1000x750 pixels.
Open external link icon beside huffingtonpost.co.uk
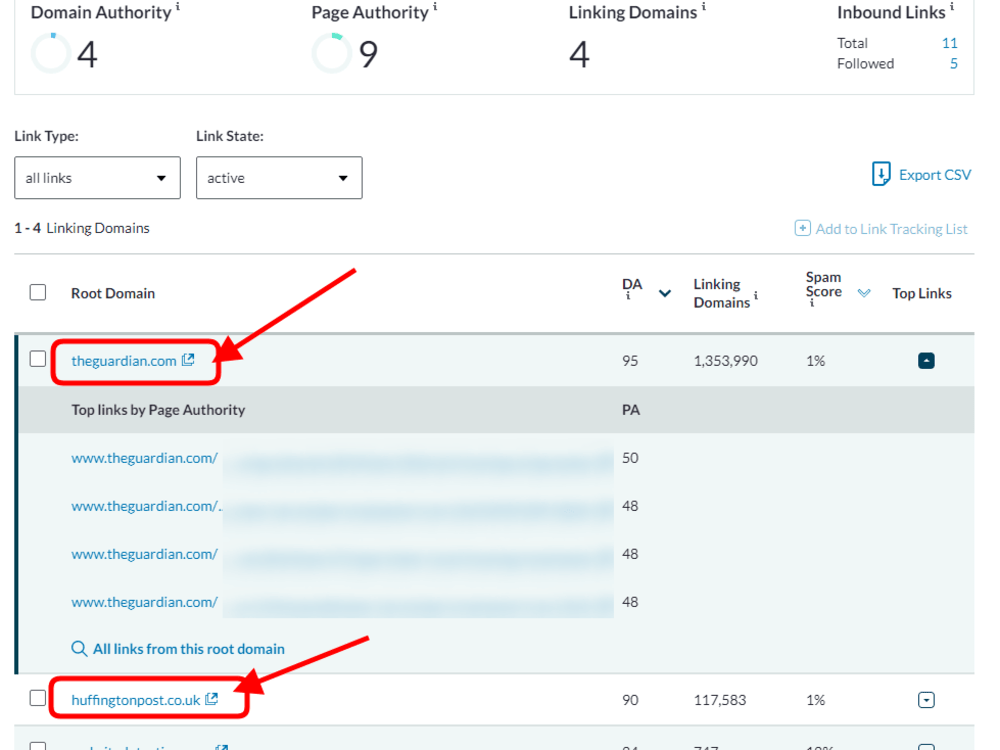212,700
